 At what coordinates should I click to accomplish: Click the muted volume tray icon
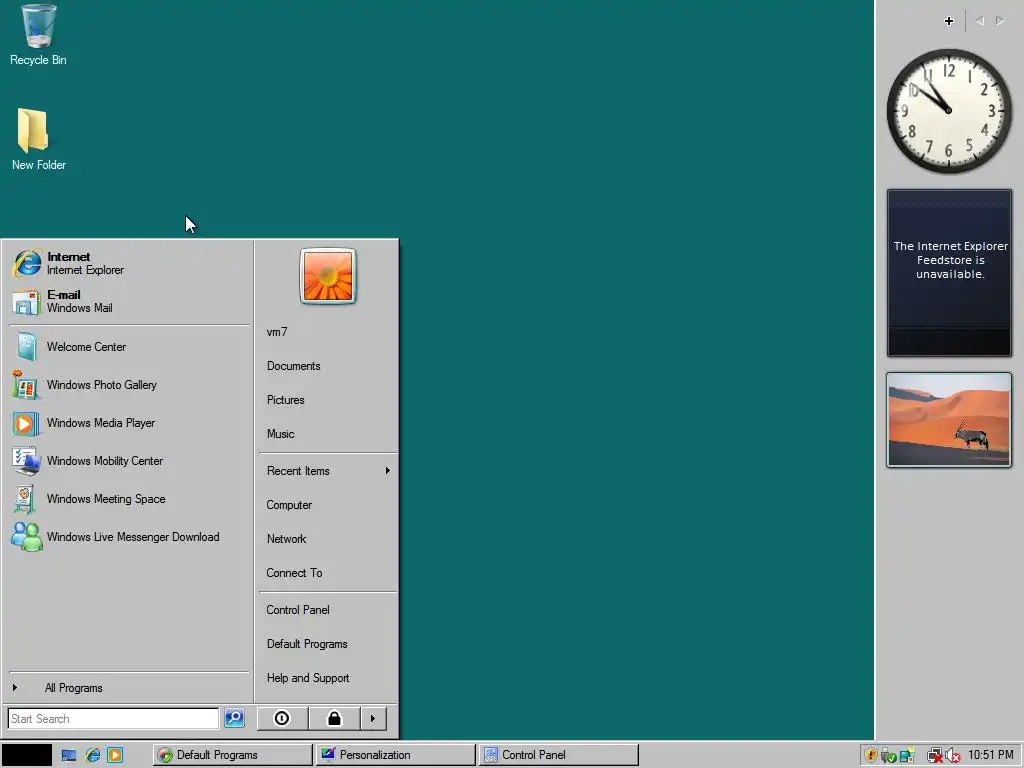(x=952, y=756)
